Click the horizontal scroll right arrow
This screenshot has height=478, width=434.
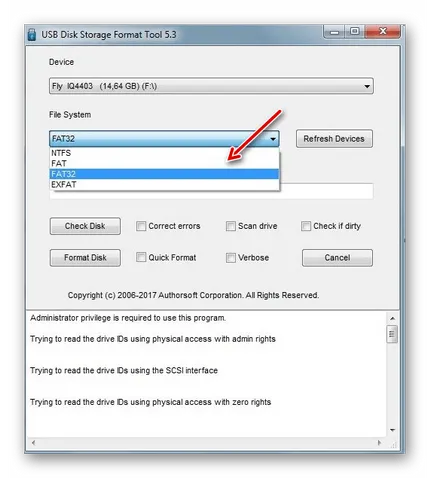[x=379, y=443]
